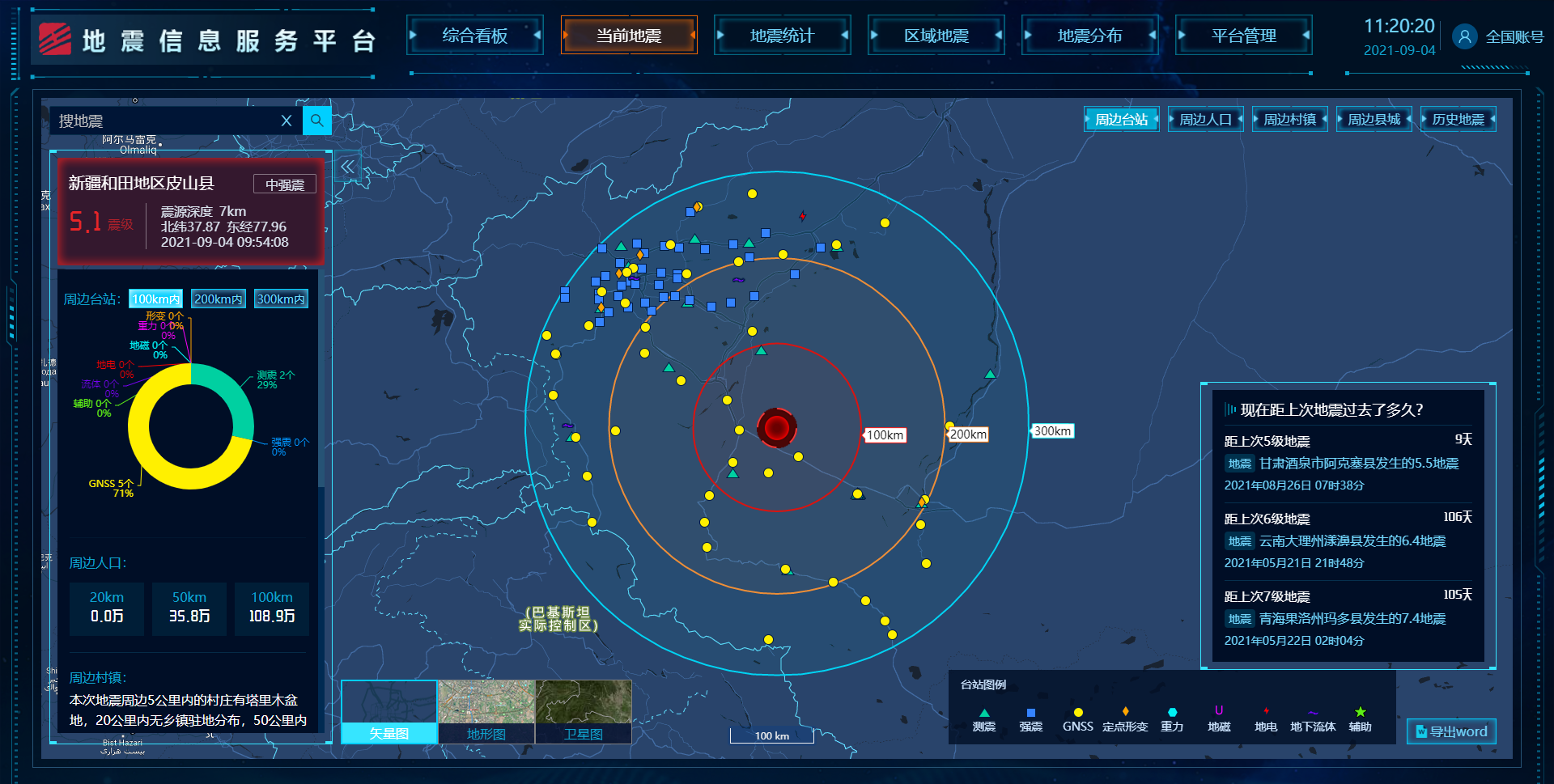Click the 强震 blue square legend icon
This screenshot has height=784, width=1554.
1030,713
